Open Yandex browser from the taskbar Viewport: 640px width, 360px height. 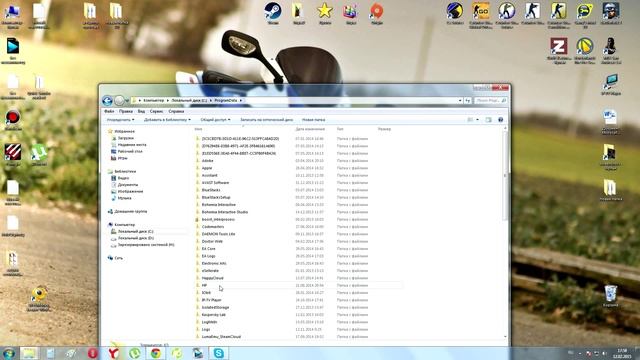point(114,353)
